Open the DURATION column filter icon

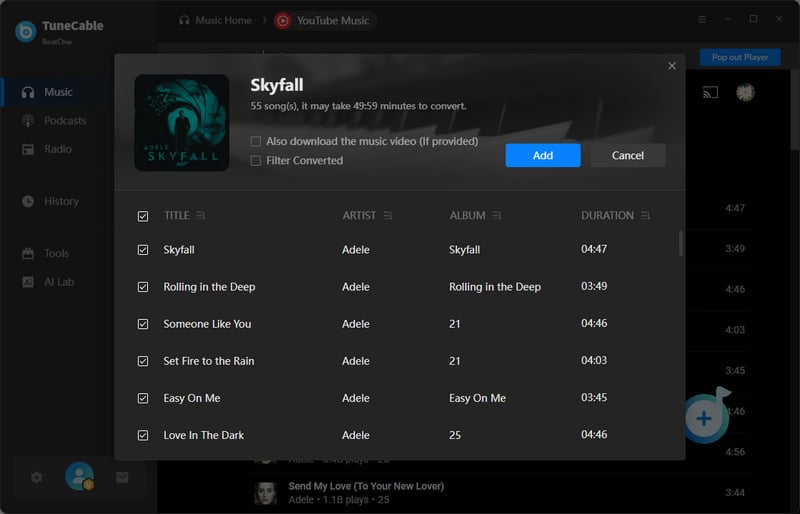coord(645,216)
